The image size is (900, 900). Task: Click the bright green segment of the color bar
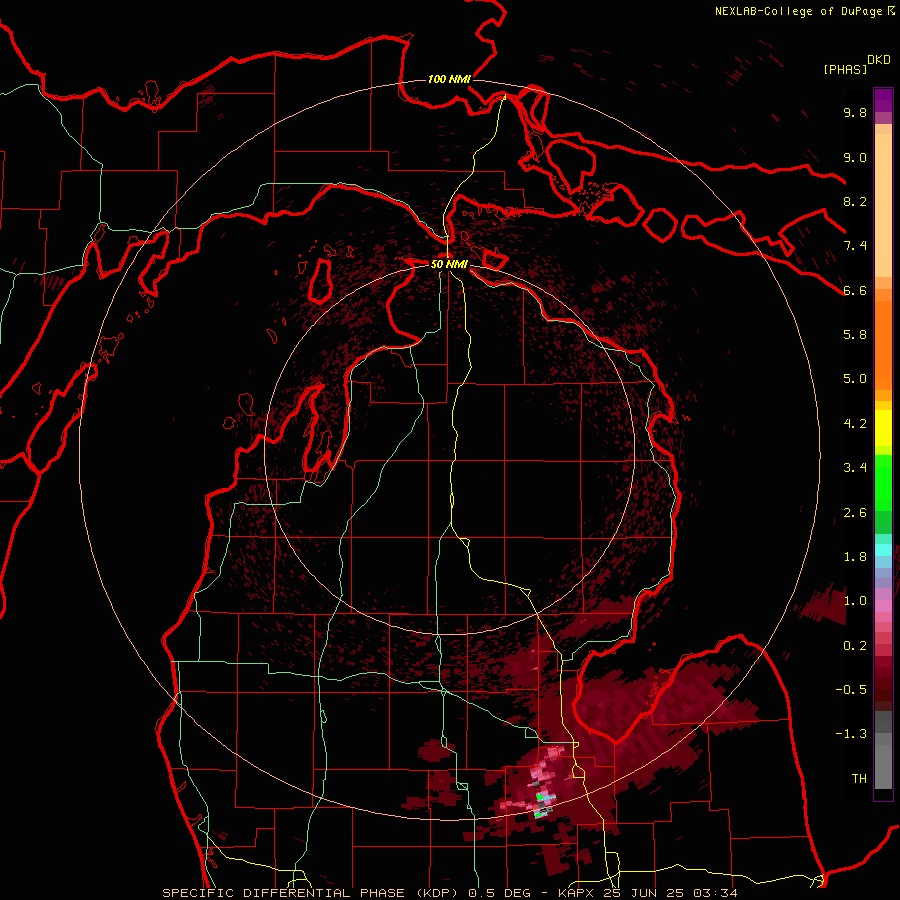click(883, 483)
